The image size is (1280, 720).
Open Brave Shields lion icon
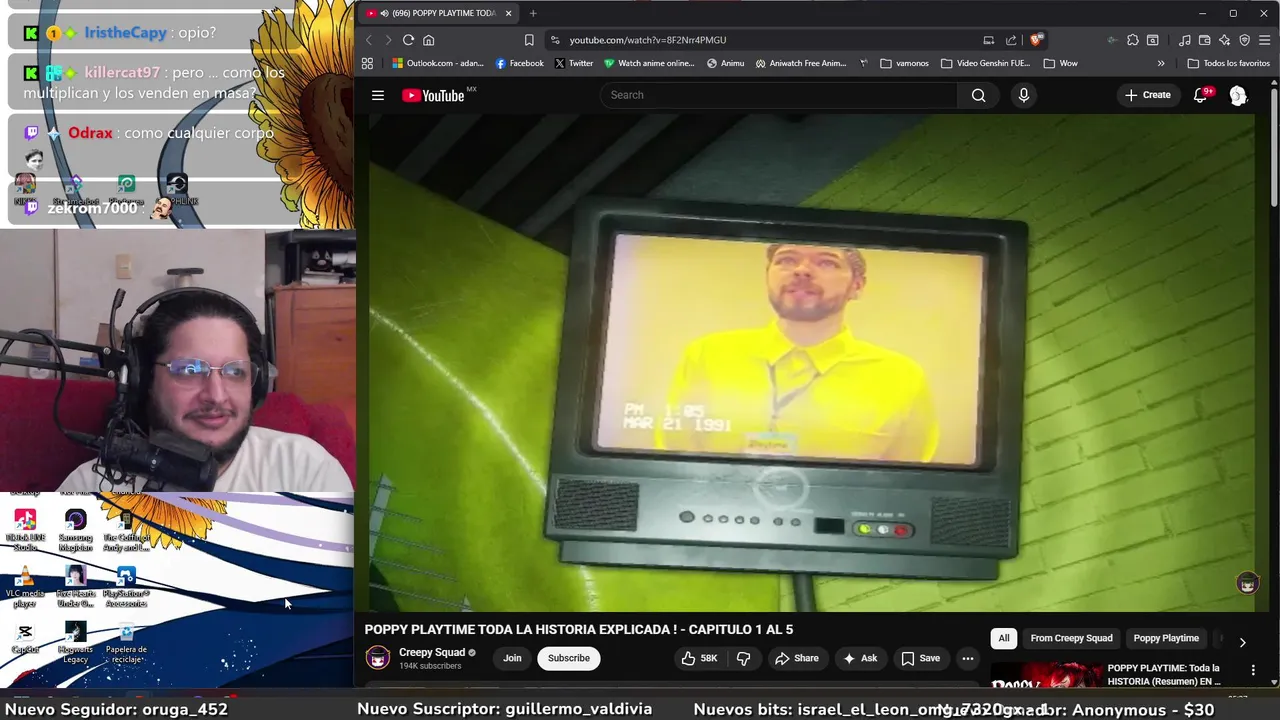click(1037, 40)
